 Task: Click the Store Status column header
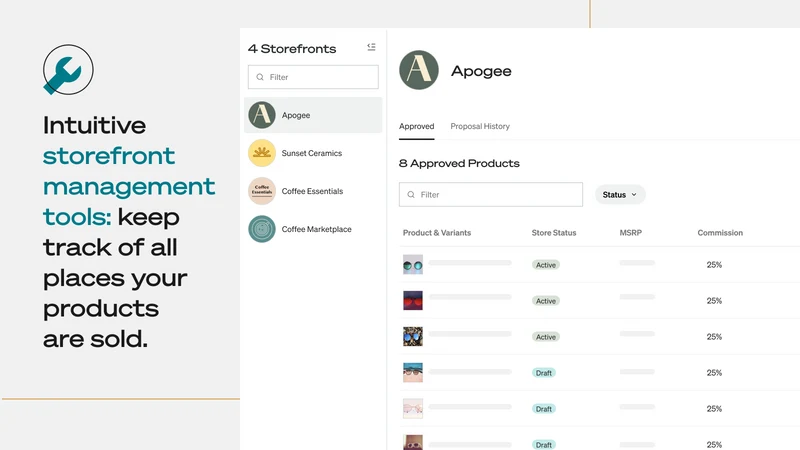[x=554, y=233]
